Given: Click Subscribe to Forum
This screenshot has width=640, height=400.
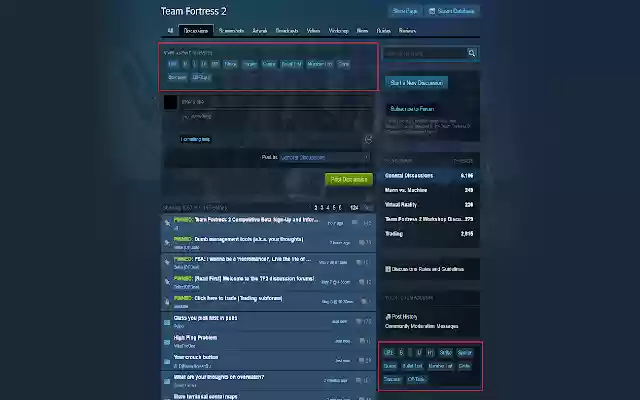Looking at the screenshot, I should [x=412, y=109].
